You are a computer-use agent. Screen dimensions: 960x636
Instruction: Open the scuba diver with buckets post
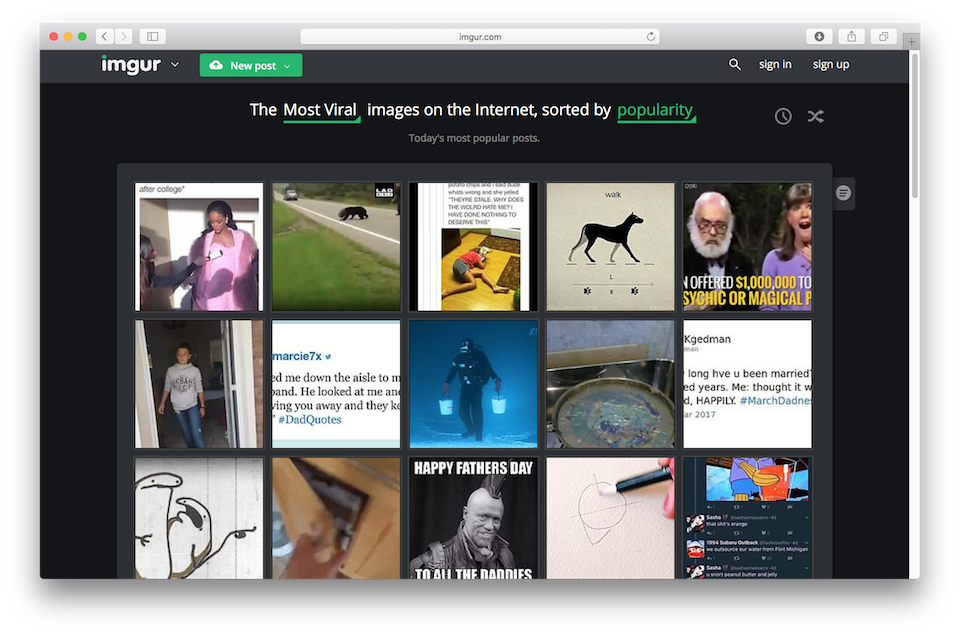tap(473, 384)
